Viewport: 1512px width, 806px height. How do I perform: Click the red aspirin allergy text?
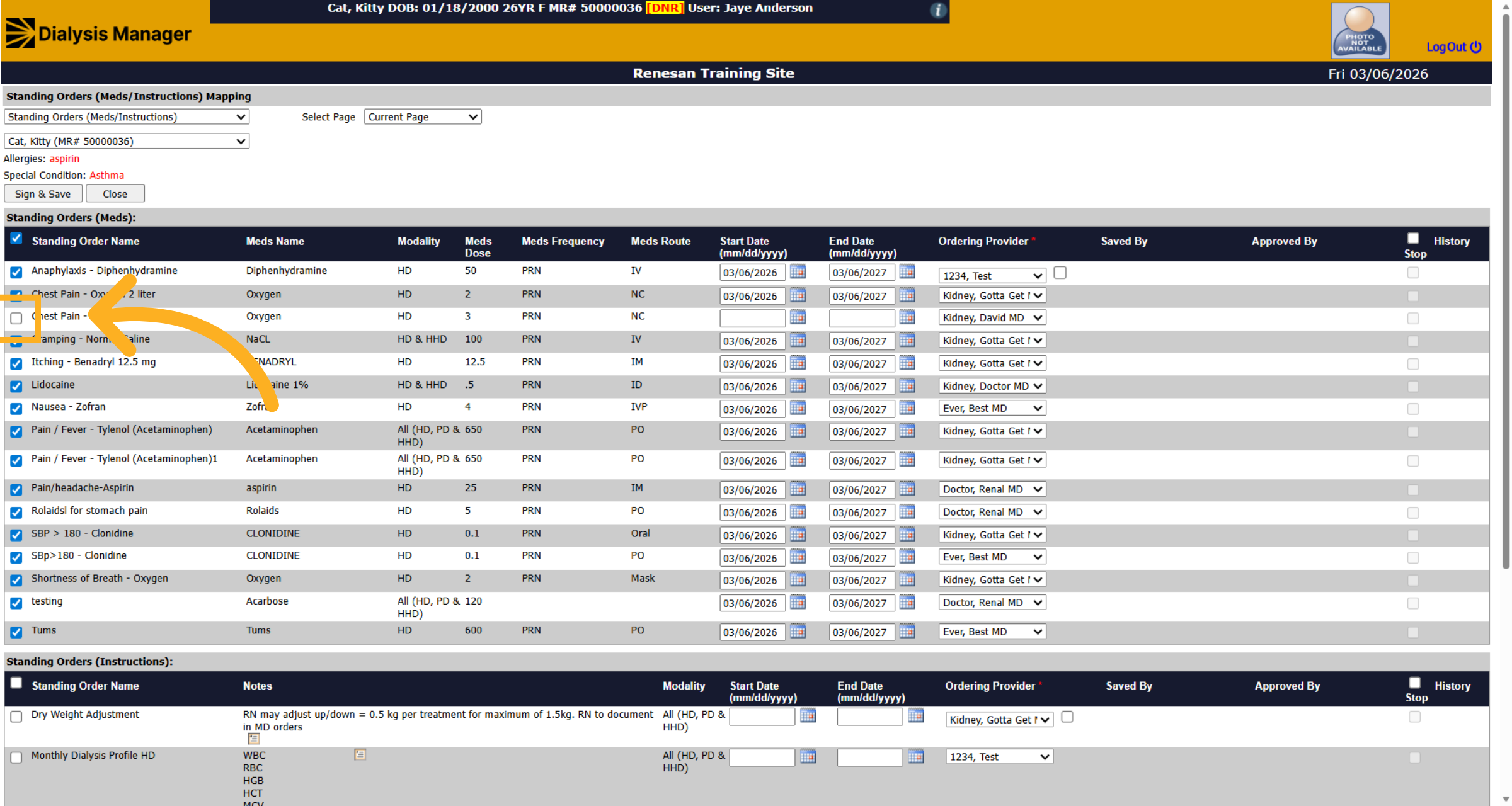point(64,159)
